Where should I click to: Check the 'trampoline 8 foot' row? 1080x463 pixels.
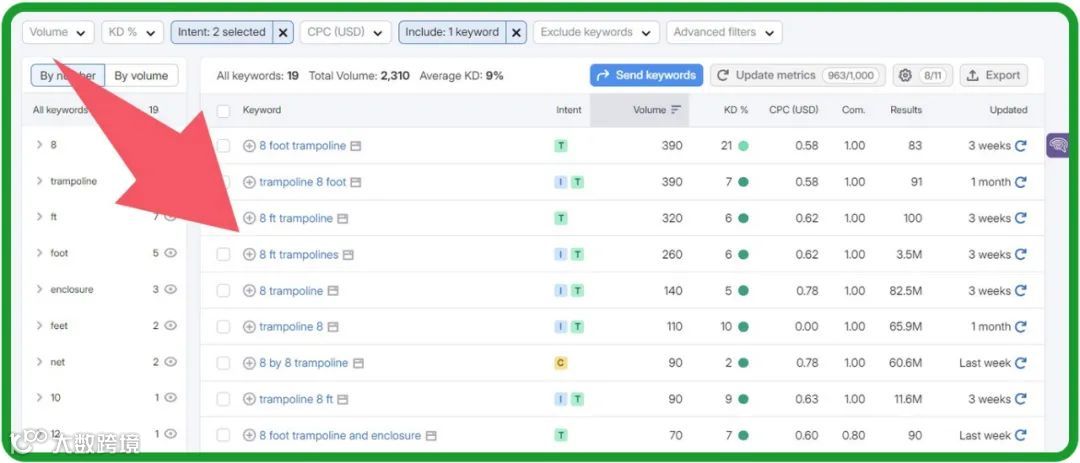point(223,183)
